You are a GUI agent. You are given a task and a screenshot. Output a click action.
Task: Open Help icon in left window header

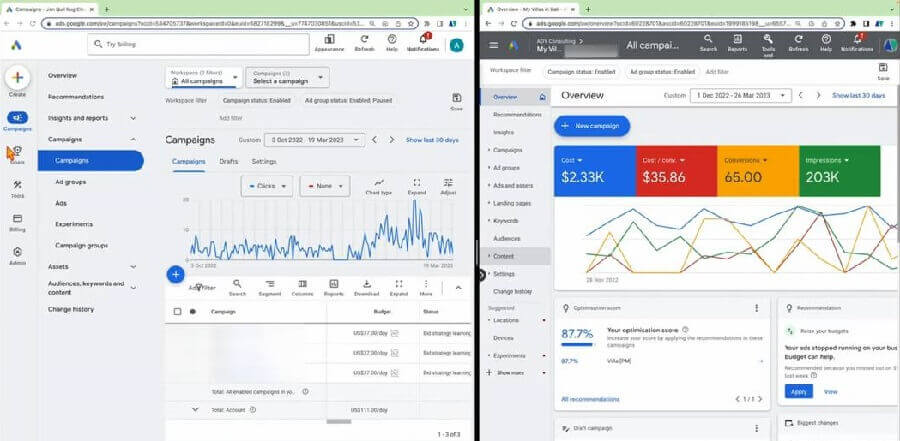pos(392,40)
